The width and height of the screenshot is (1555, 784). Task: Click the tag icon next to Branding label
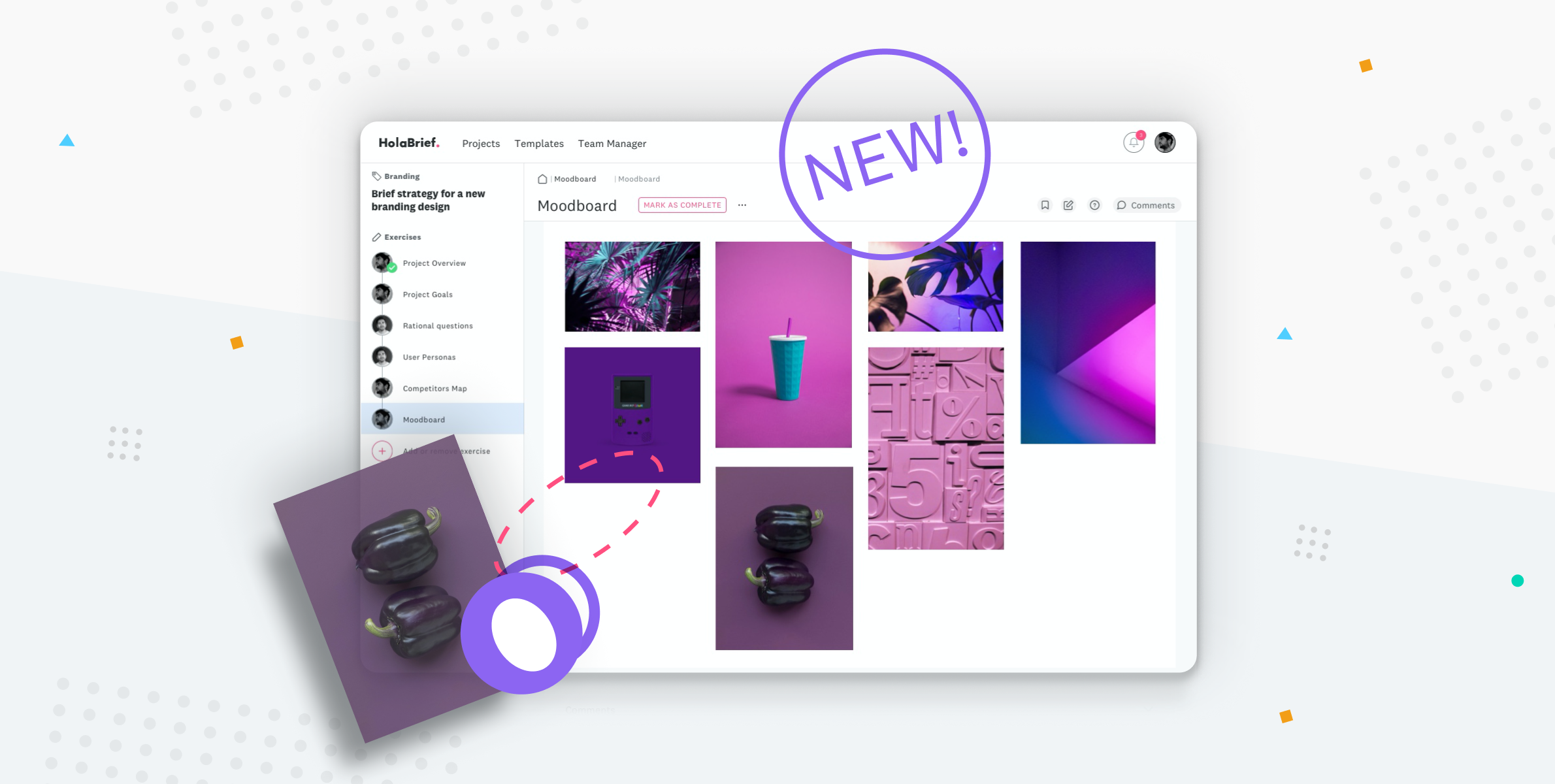377,176
